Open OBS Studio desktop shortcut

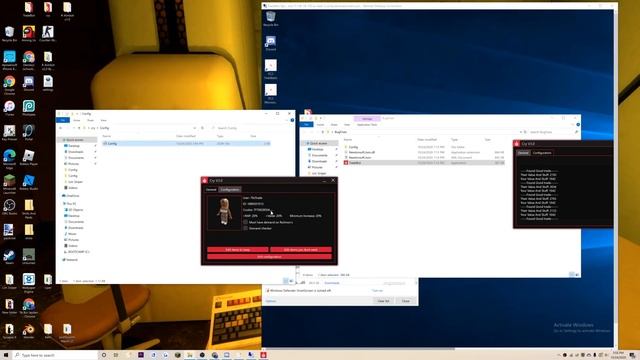[9, 207]
